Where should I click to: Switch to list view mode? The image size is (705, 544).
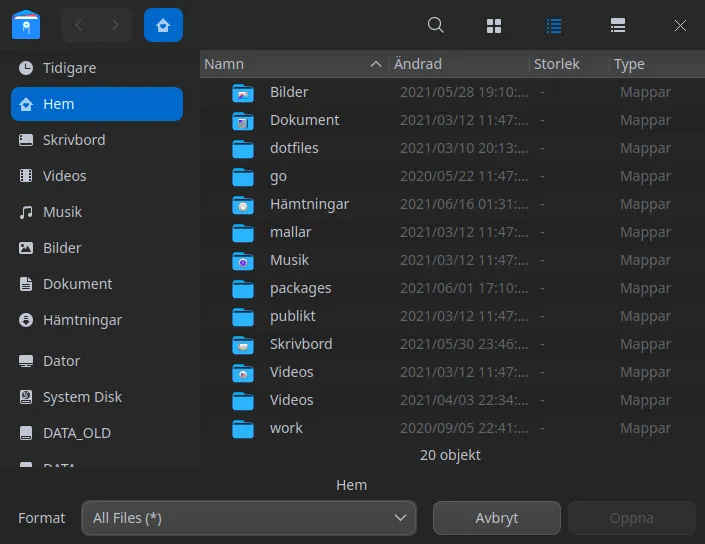[x=554, y=25]
